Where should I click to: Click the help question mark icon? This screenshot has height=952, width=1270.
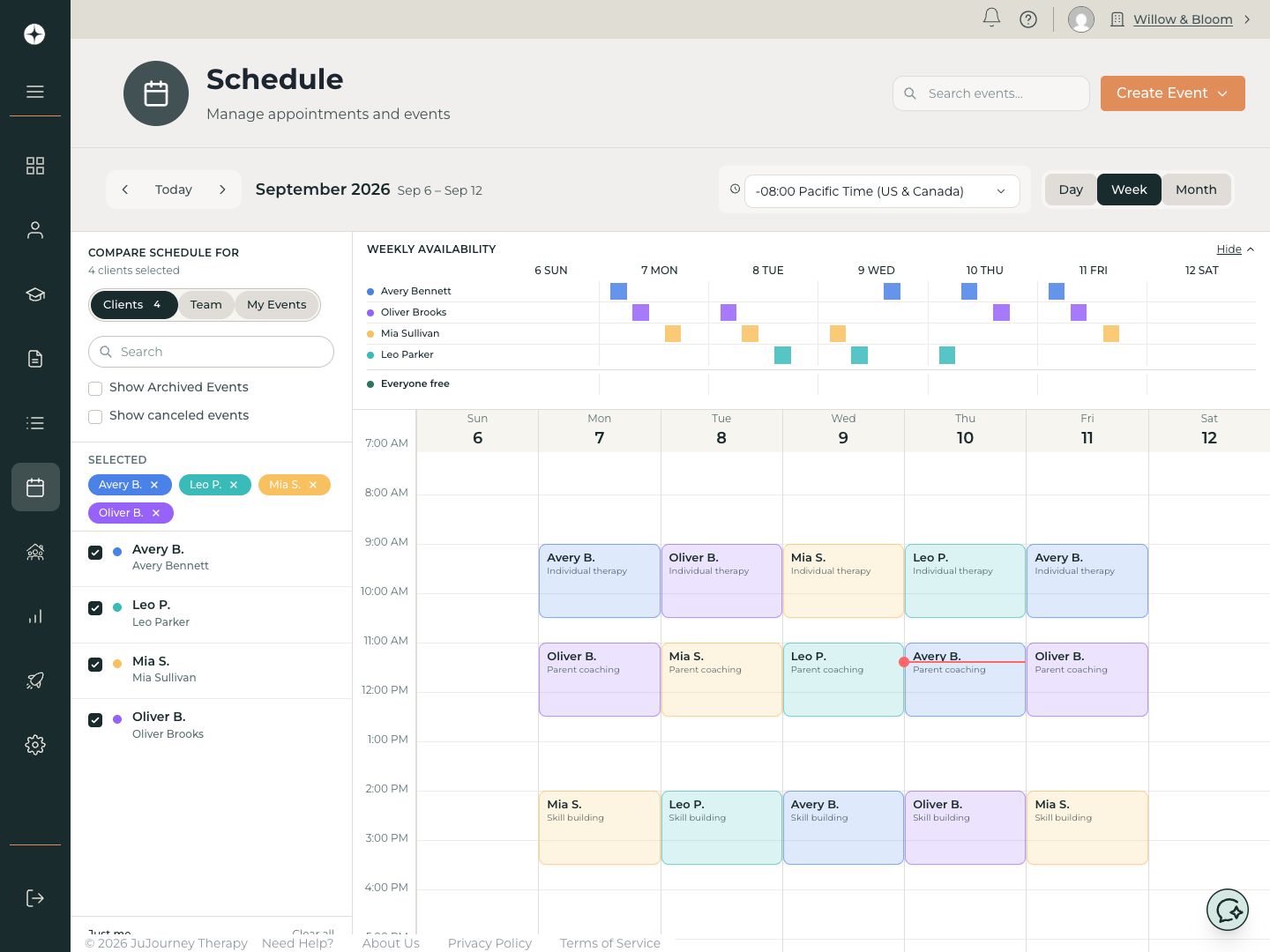[x=1028, y=19]
